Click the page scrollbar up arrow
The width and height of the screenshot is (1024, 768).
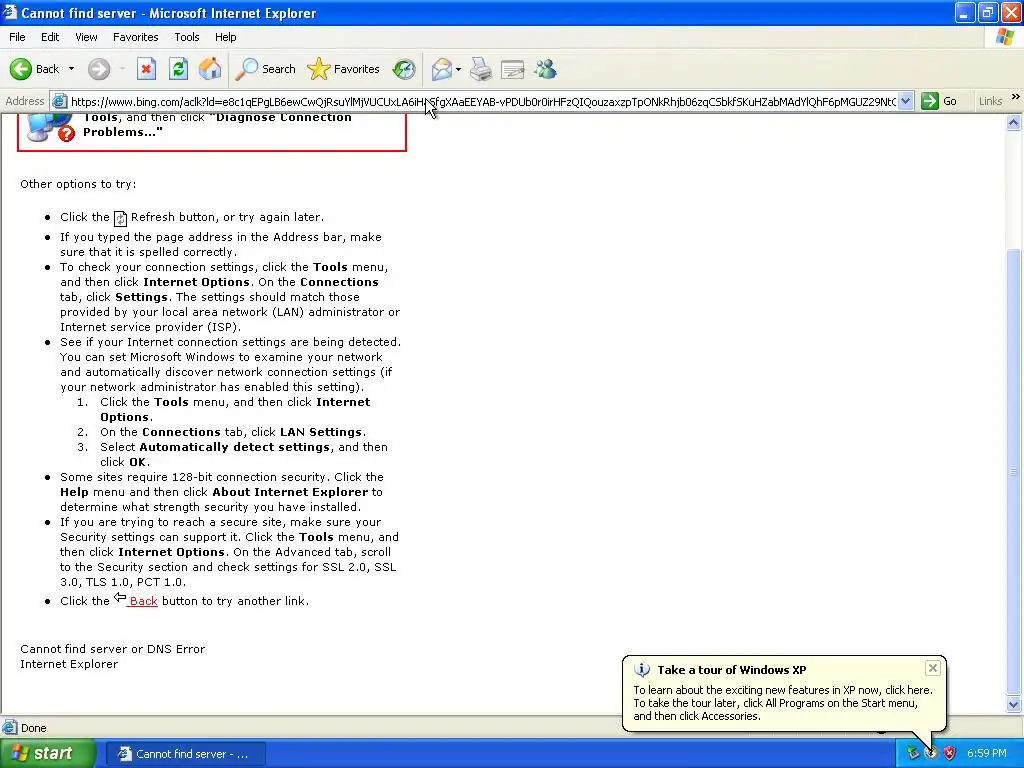coord(1014,122)
